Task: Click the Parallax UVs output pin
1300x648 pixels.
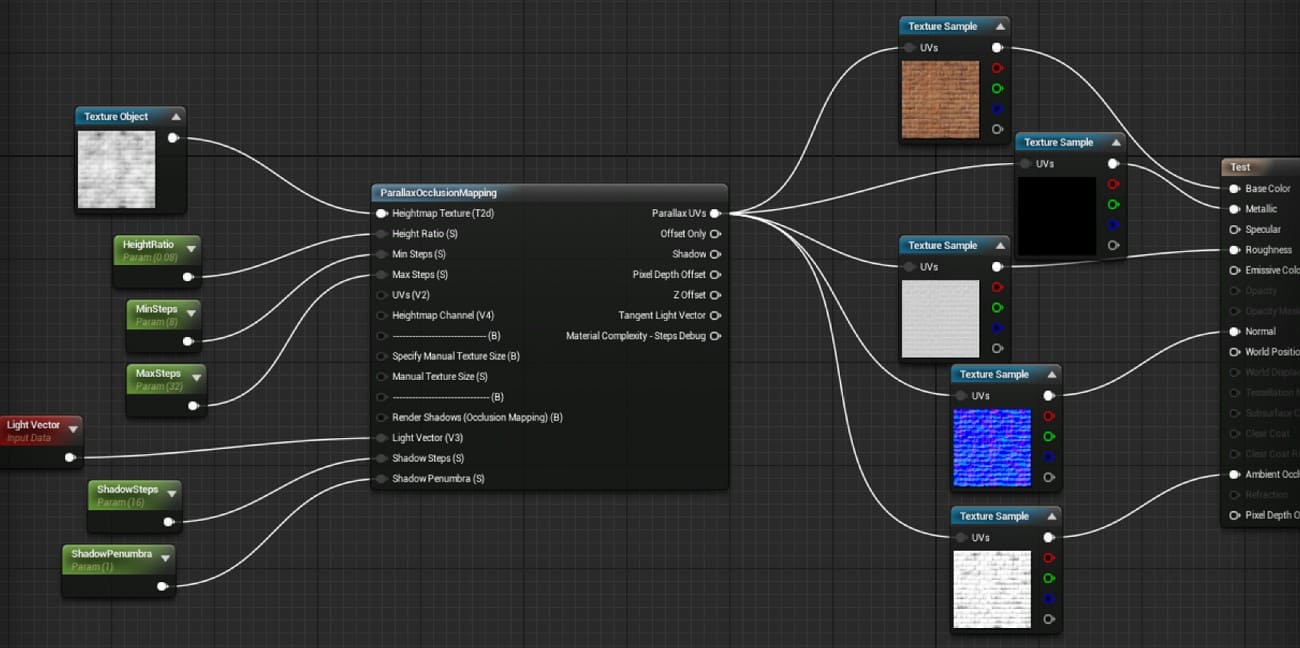Action: 716,213
